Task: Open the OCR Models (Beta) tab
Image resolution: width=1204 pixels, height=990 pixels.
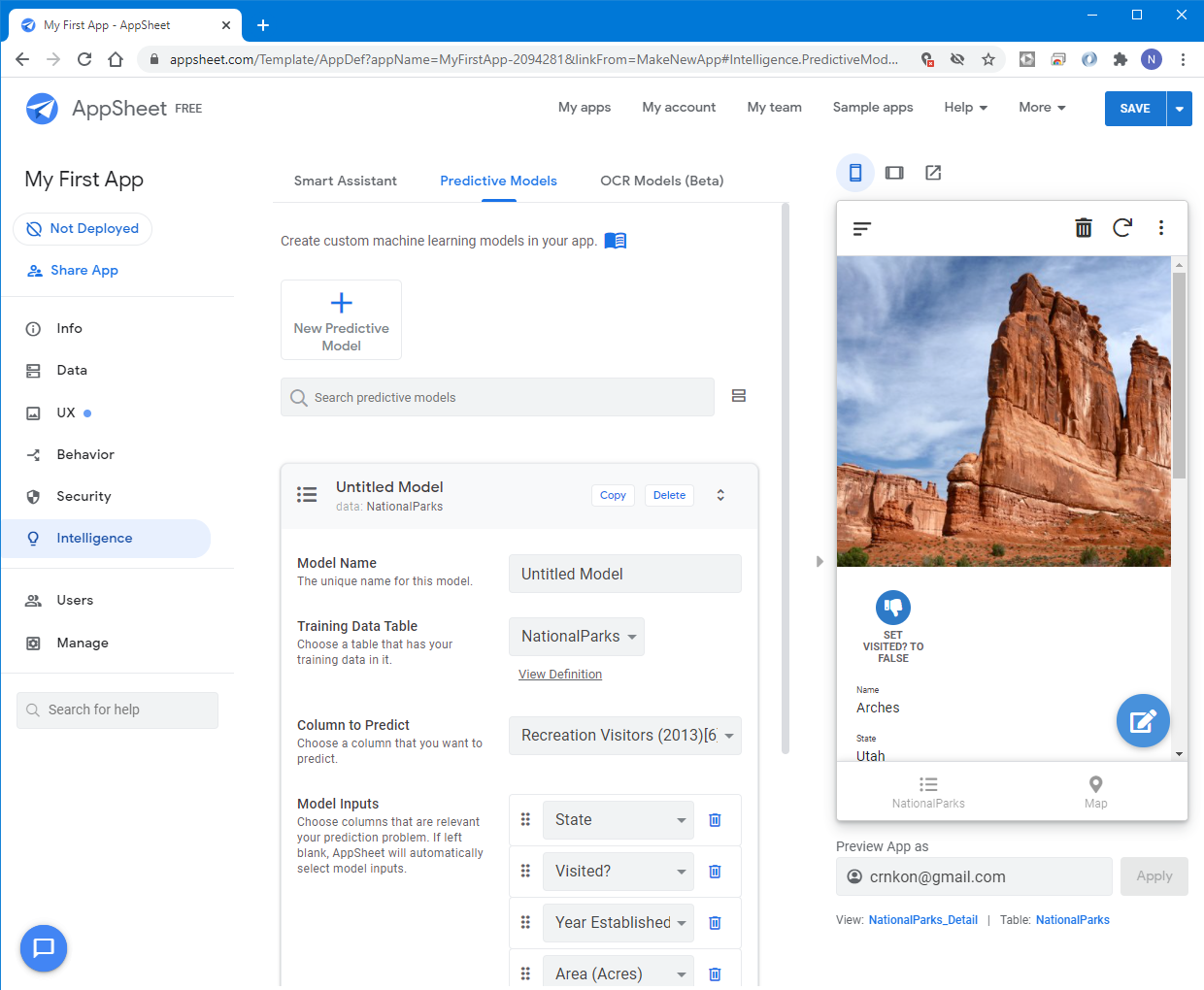Action: click(x=661, y=181)
